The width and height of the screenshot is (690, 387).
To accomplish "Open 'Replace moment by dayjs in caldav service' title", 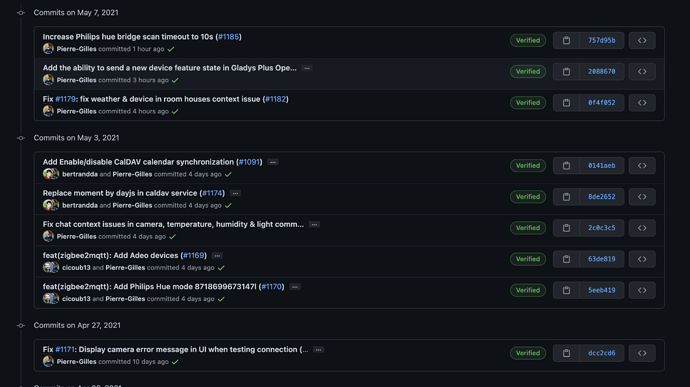I will (x=120, y=194).
